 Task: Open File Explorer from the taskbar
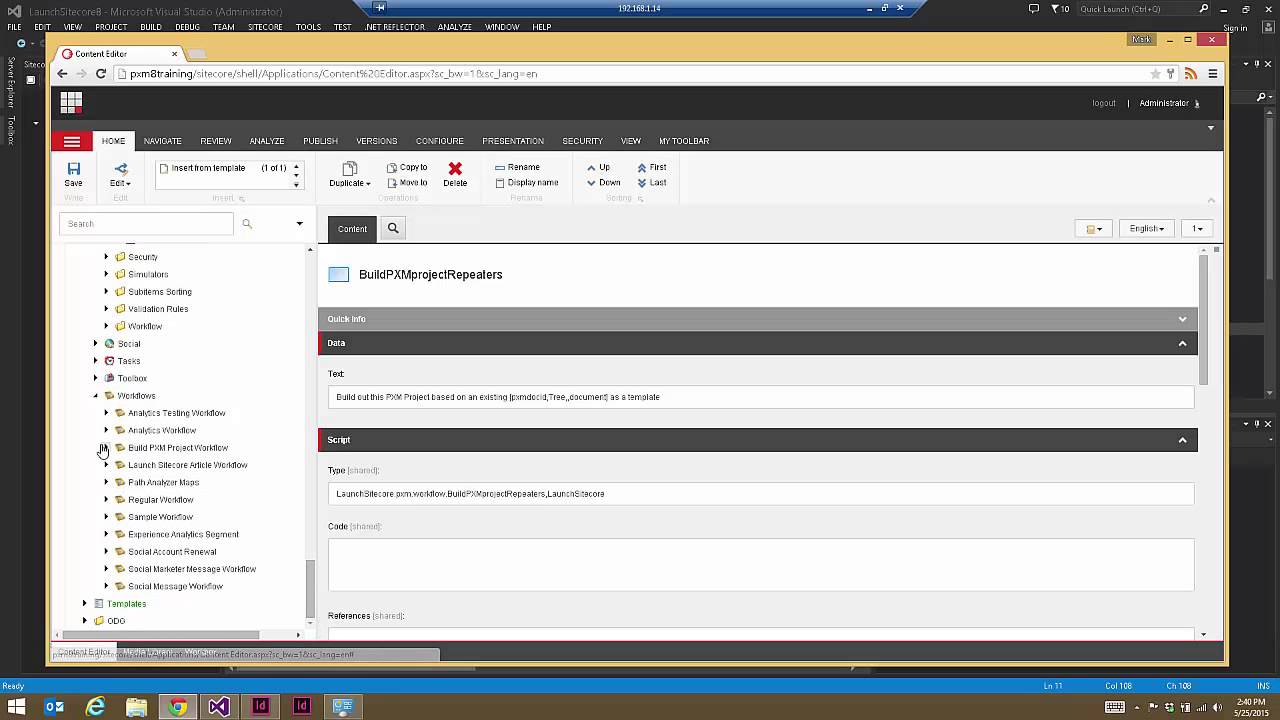pyautogui.click(x=136, y=707)
